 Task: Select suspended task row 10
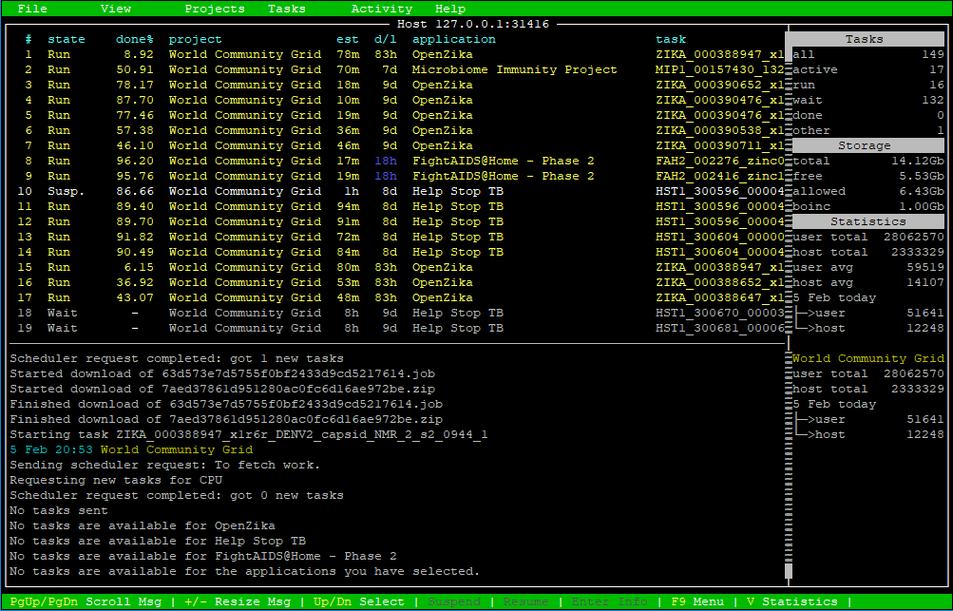coord(400,191)
